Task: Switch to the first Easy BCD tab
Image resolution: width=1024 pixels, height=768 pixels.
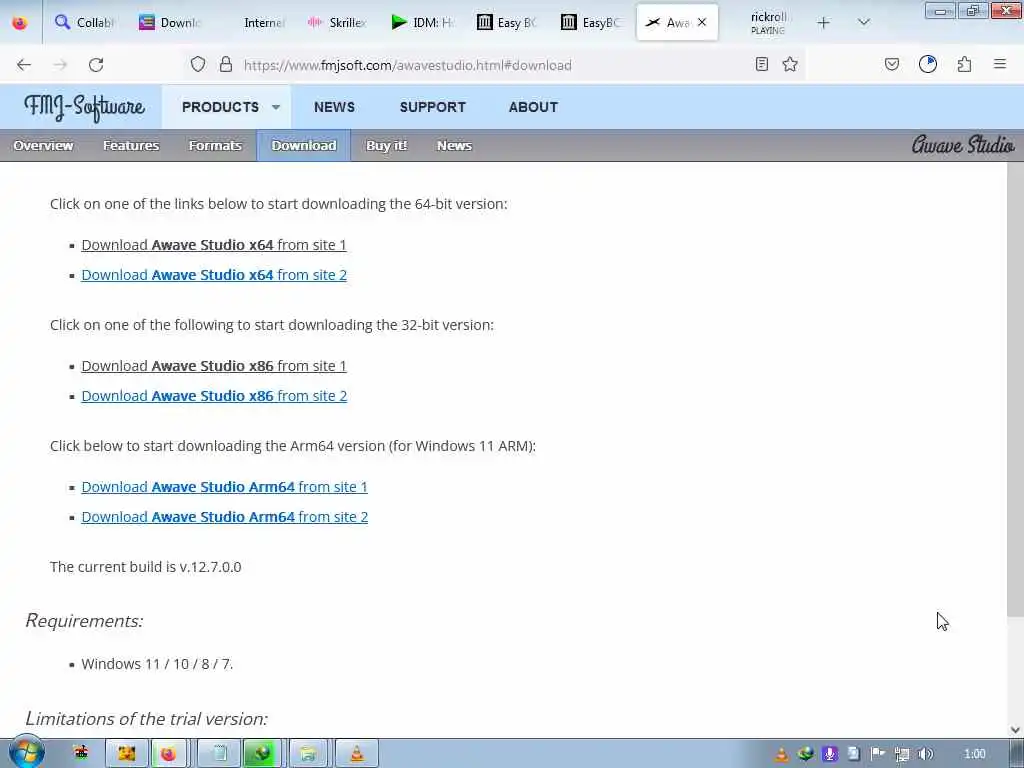Action: pos(507,23)
